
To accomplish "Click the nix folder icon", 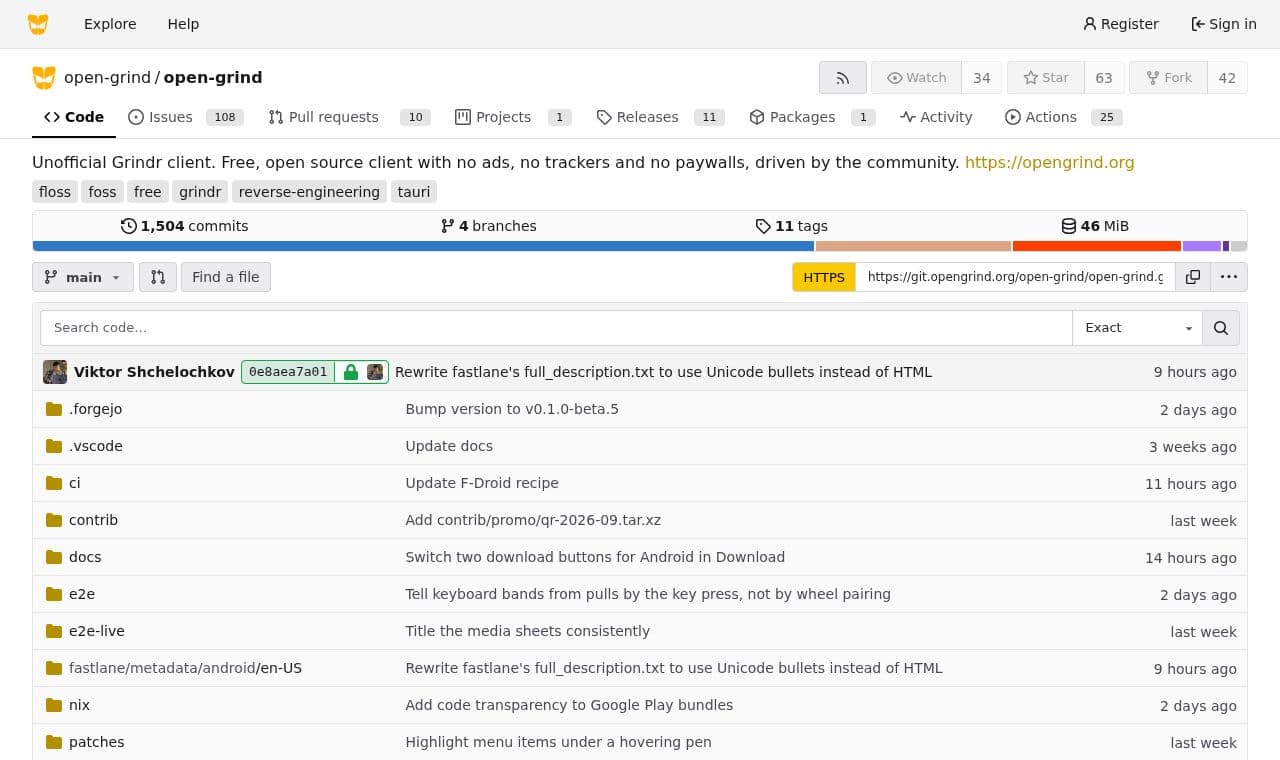I will (54, 705).
